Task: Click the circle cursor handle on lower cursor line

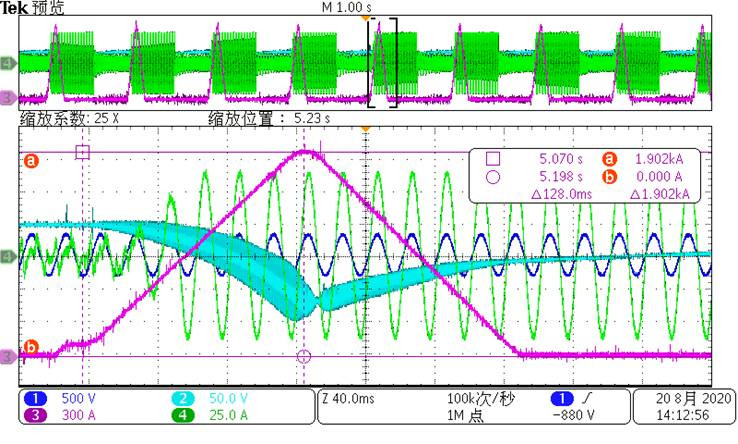Action: point(305,356)
